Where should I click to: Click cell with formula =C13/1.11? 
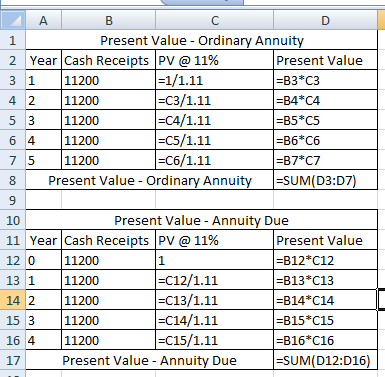[215, 300]
